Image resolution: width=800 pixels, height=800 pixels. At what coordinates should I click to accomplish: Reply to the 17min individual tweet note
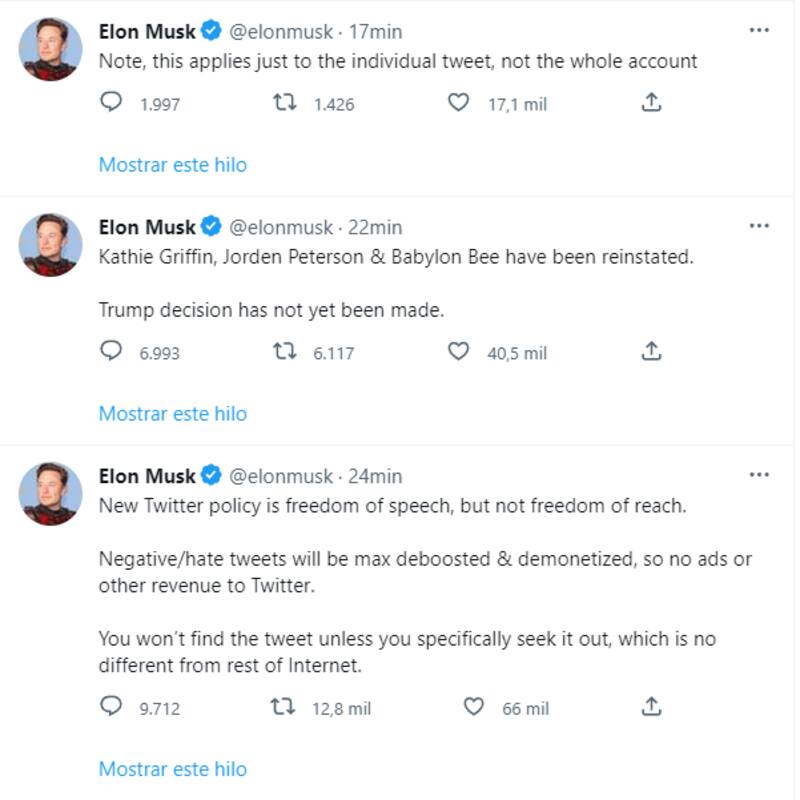(112, 103)
